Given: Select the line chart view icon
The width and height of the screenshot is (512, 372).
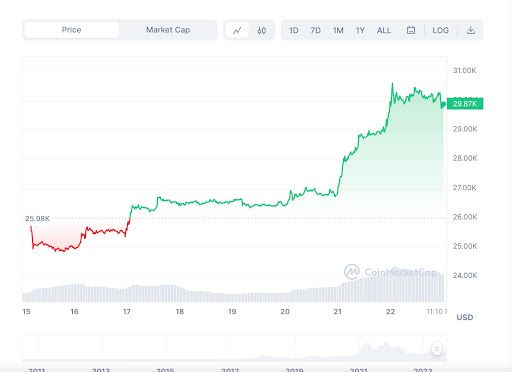Looking at the screenshot, I should (x=237, y=30).
